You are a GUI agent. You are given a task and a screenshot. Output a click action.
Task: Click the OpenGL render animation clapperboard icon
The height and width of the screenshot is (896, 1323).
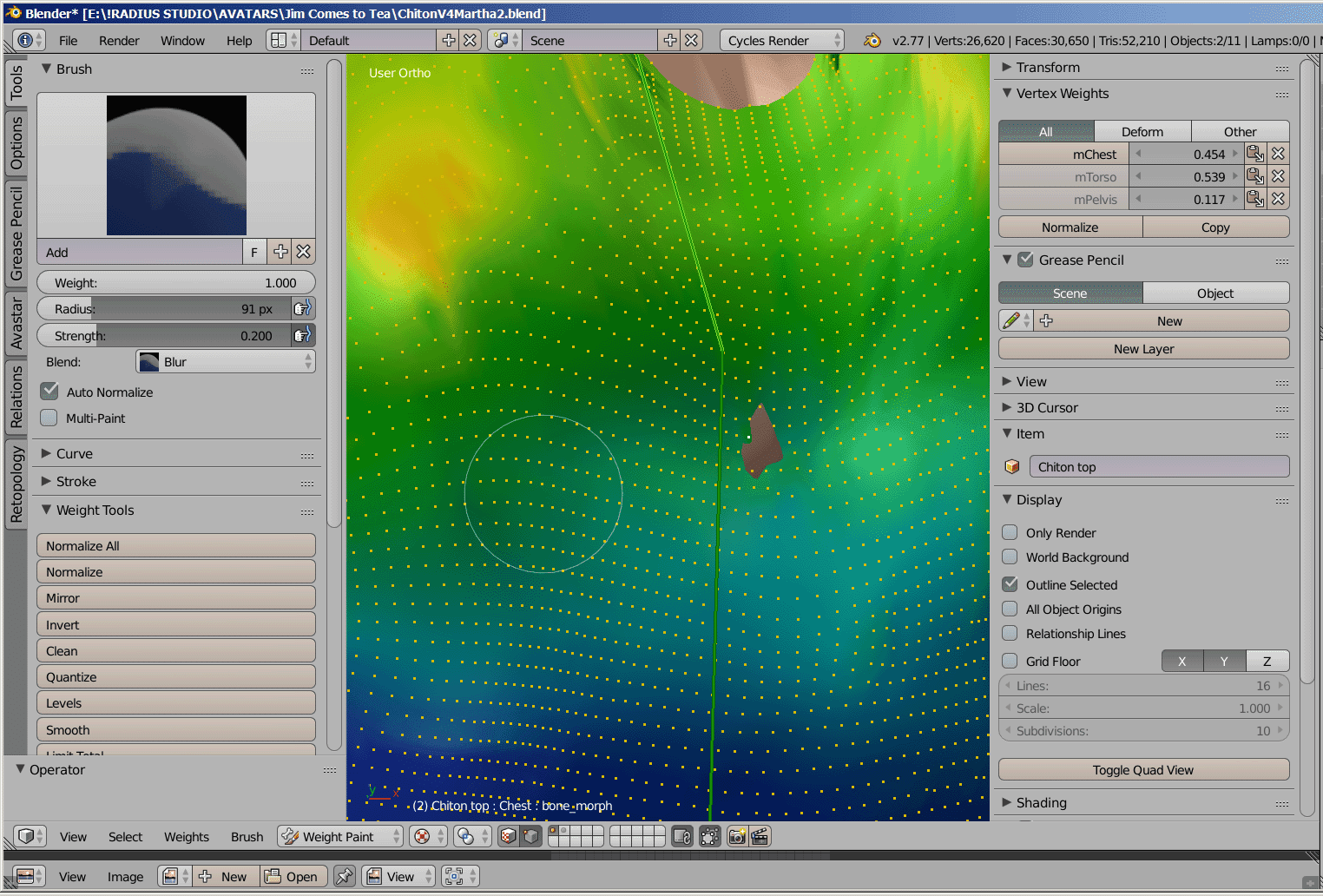pos(759,836)
